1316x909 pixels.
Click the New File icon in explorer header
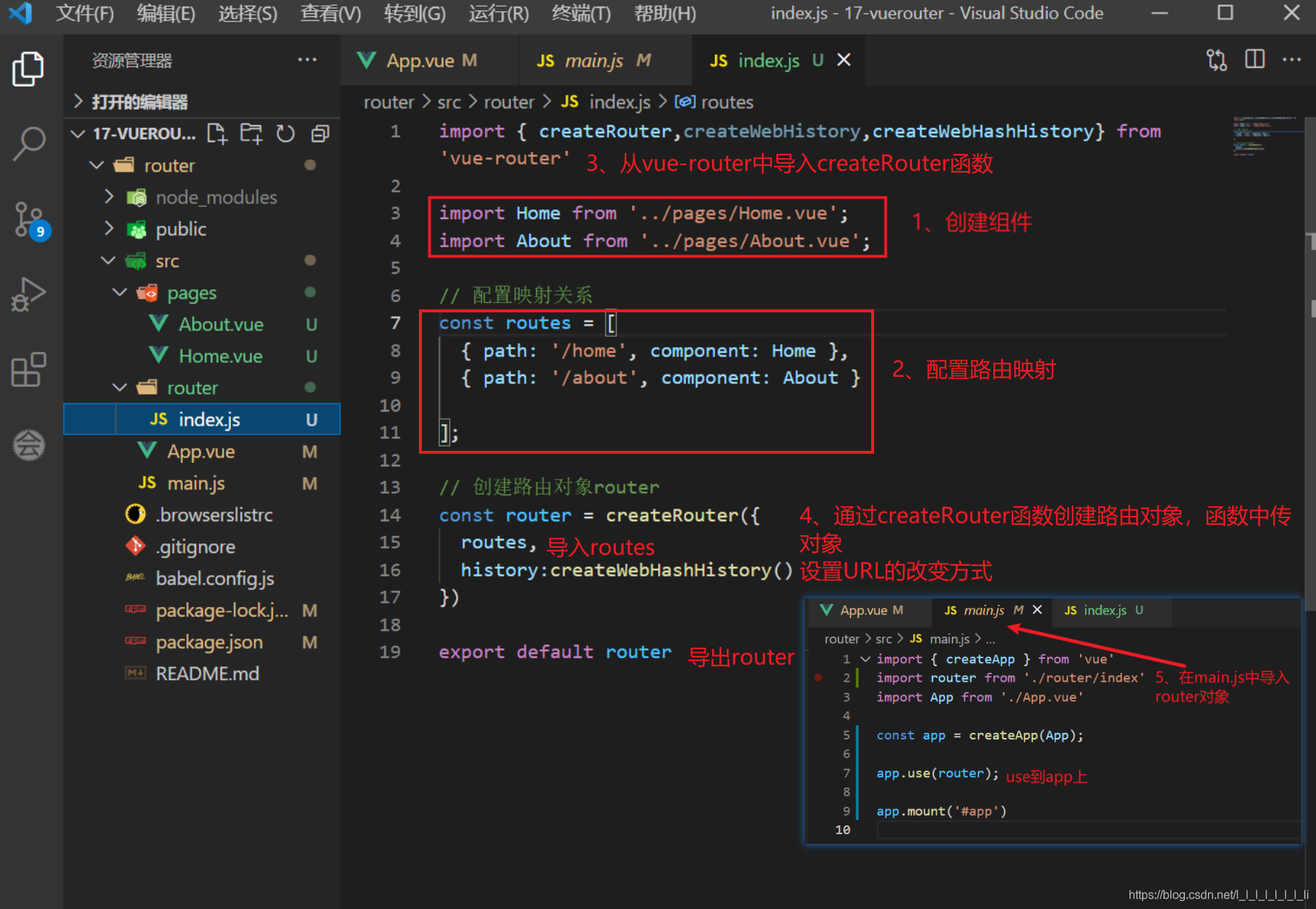[x=217, y=133]
